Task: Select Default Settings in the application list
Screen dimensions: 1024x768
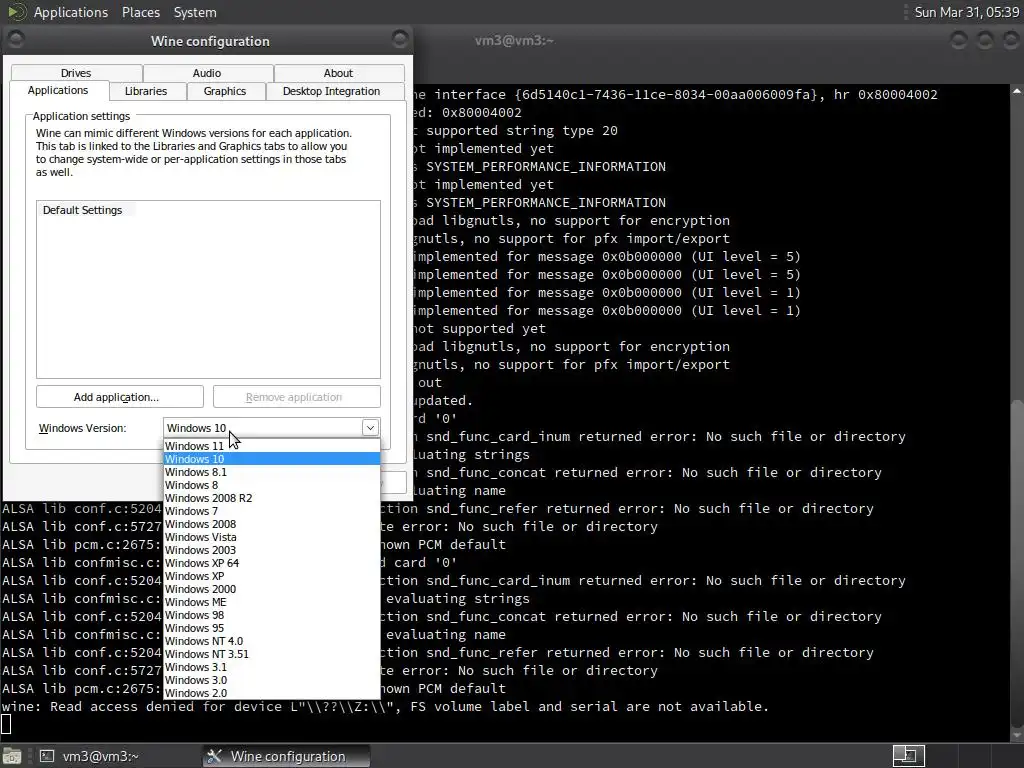Action: click(x=83, y=210)
